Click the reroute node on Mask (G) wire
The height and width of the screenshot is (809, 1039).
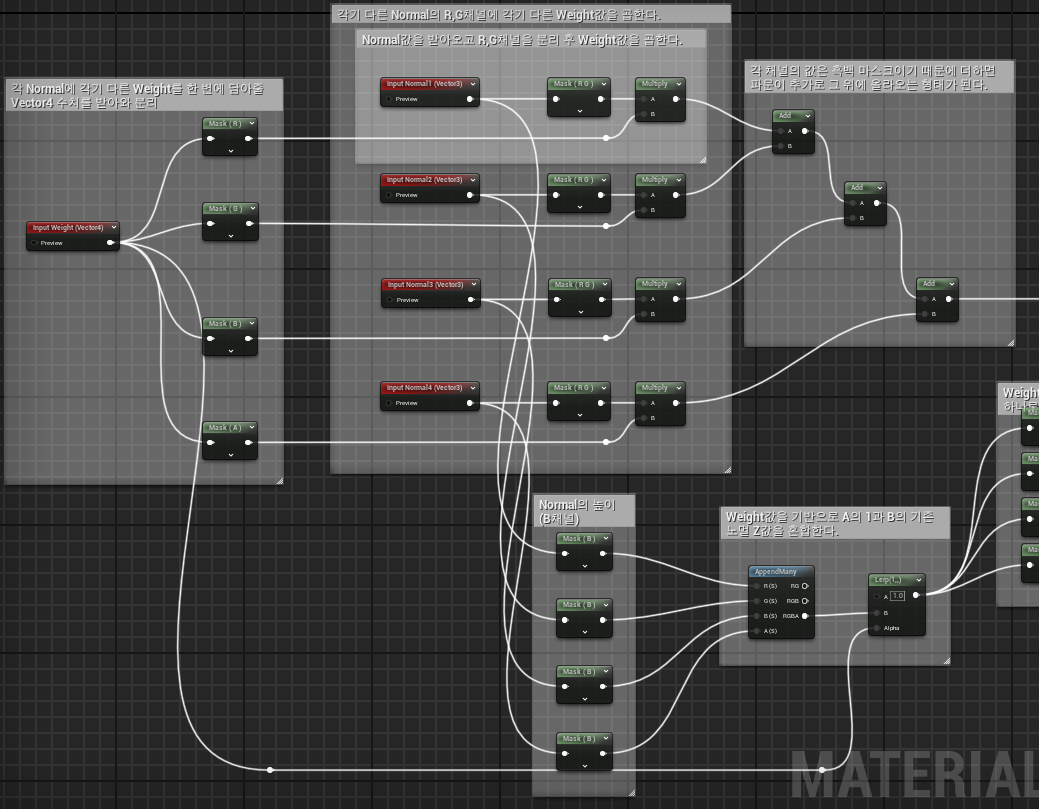(606, 226)
